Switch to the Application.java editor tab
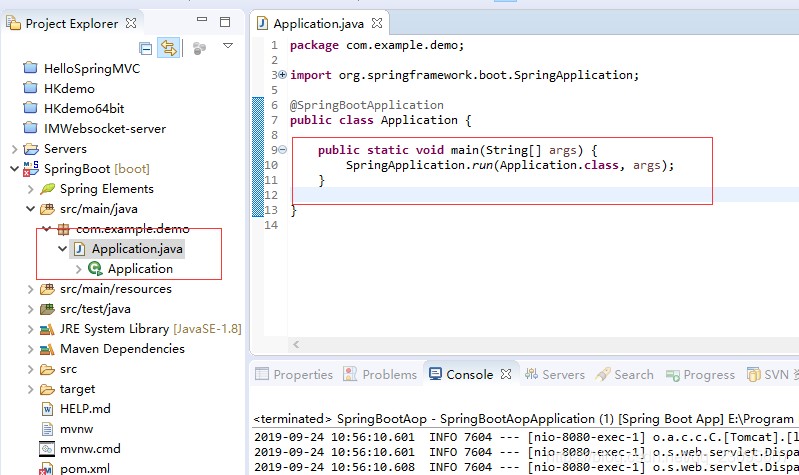The image size is (799, 475). pyautogui.click(x=318, y=23)
